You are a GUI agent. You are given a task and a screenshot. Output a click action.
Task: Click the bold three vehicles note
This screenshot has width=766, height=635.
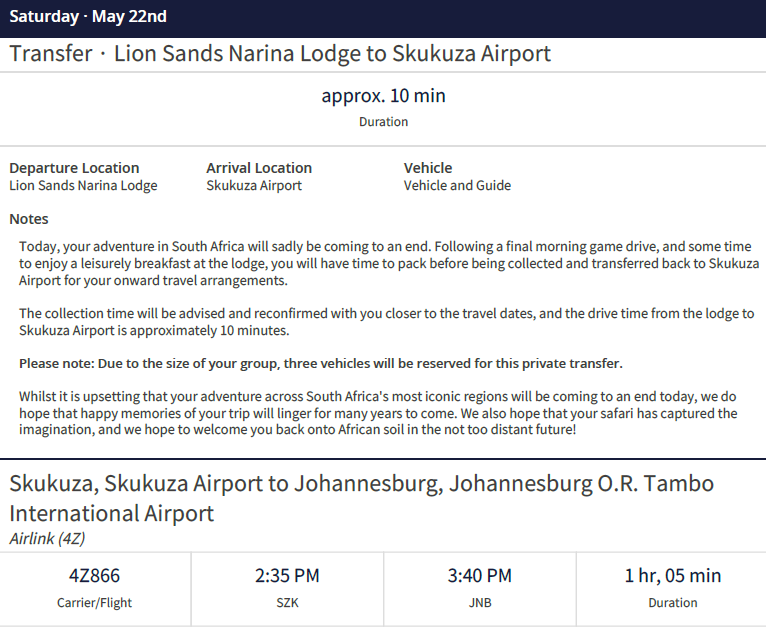coord(321,363)
